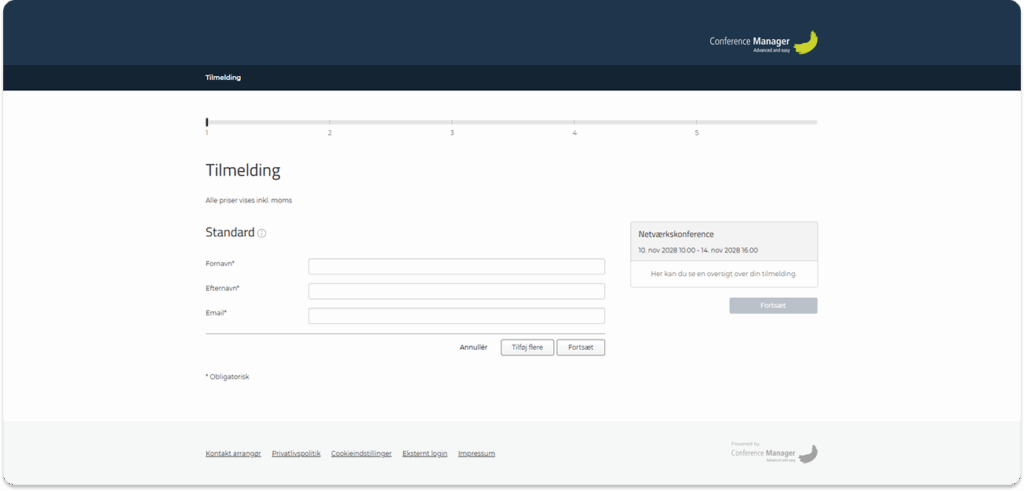
Task: Click the Conference Manager logo in header
Action: (764, 42)
